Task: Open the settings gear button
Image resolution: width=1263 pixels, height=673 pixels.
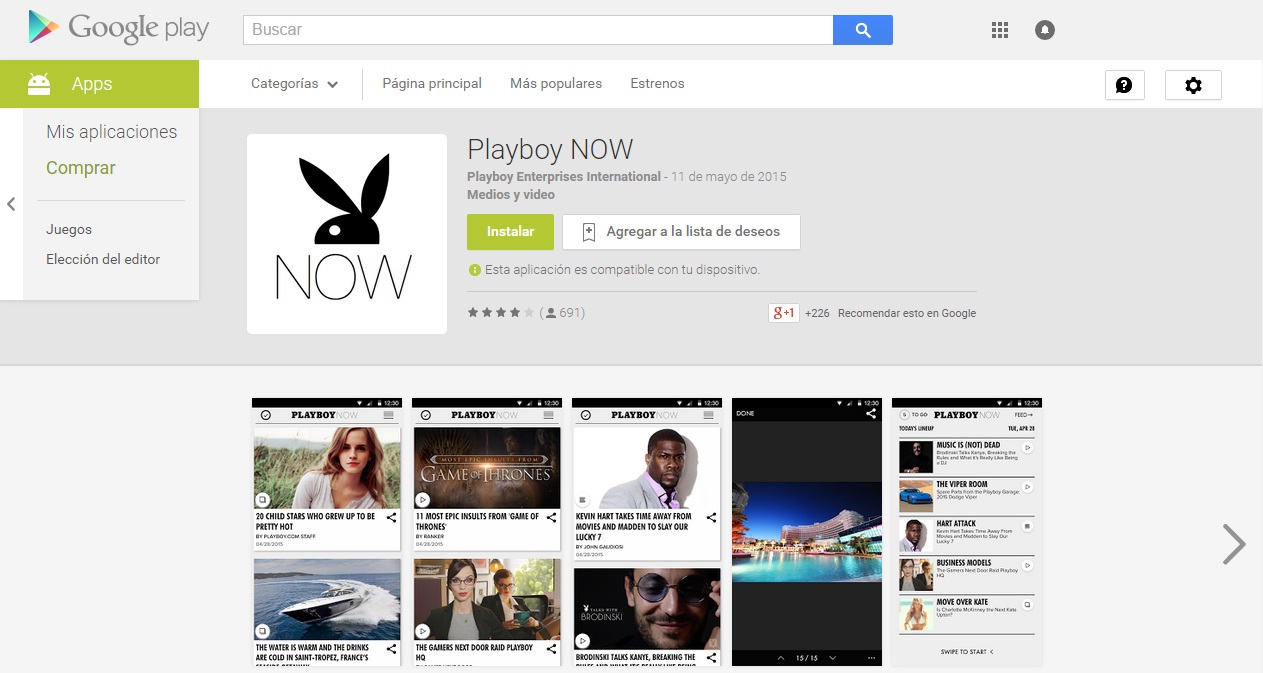Action: click(1193, 85)
